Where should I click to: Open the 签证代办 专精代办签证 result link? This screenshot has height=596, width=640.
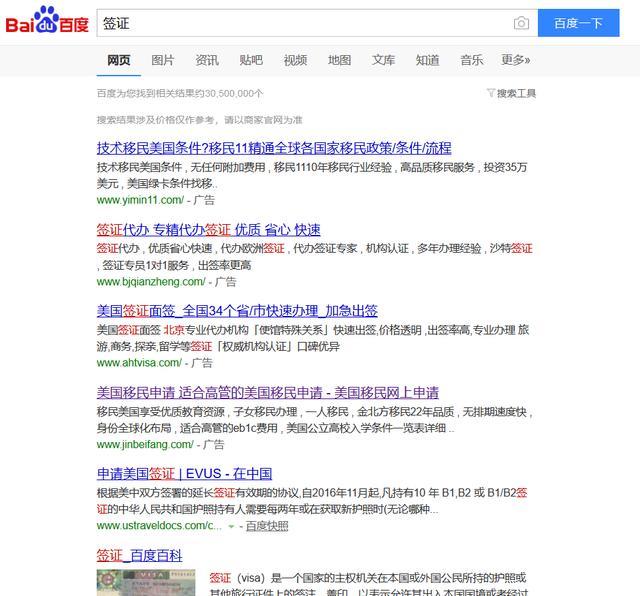pyautogui.click(x=209, y=230)
